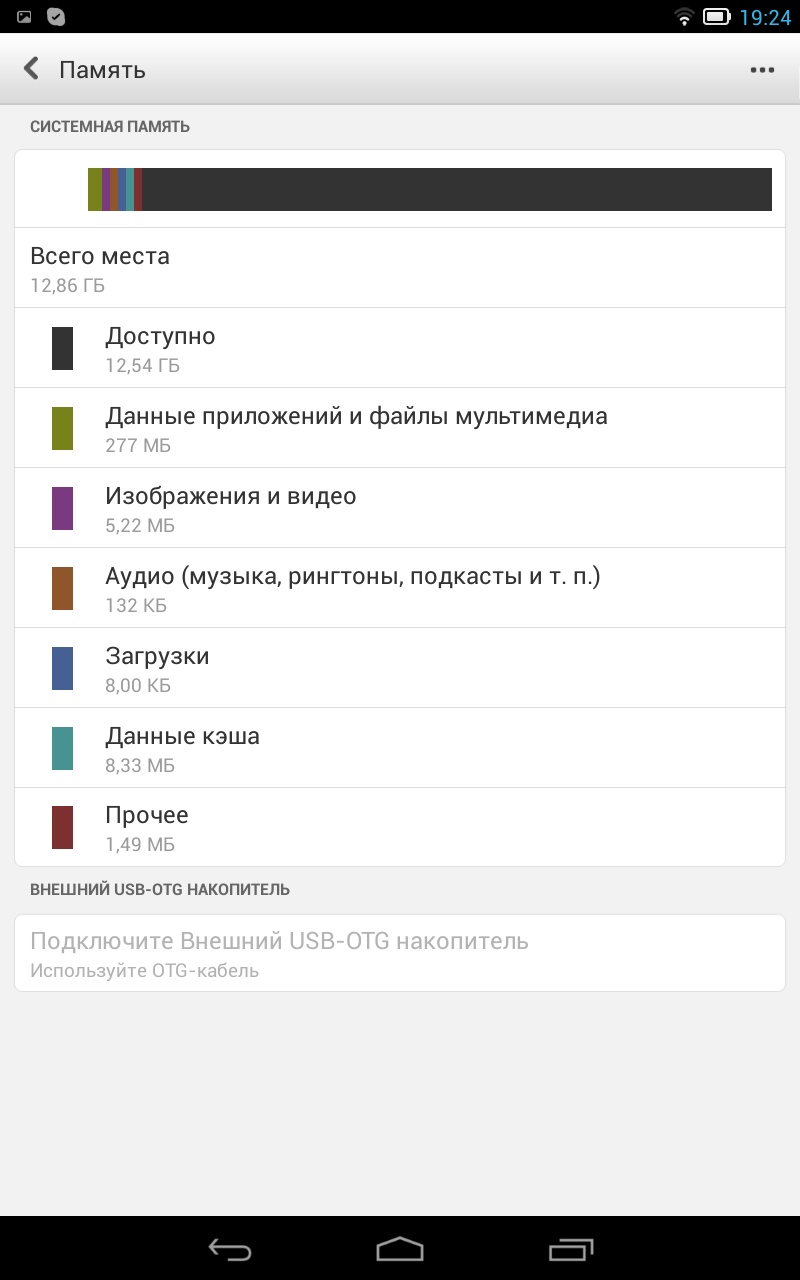This screenshot has width=800, height=1280.
Task: Open the recent apps navigation button
Action: 570,1248
